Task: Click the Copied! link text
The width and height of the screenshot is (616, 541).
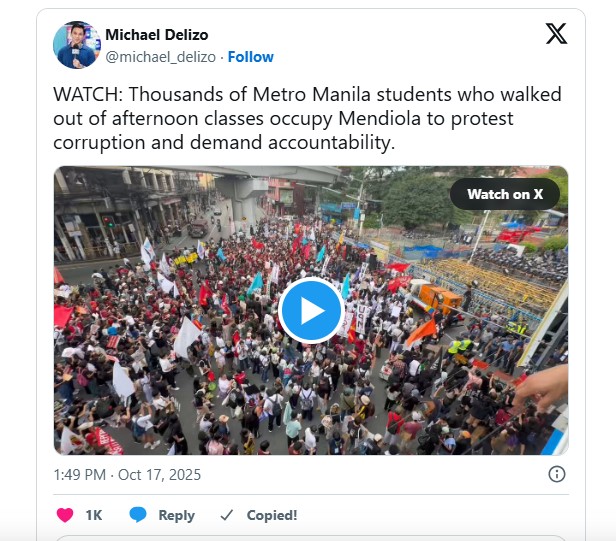Action: click(272, 515)
